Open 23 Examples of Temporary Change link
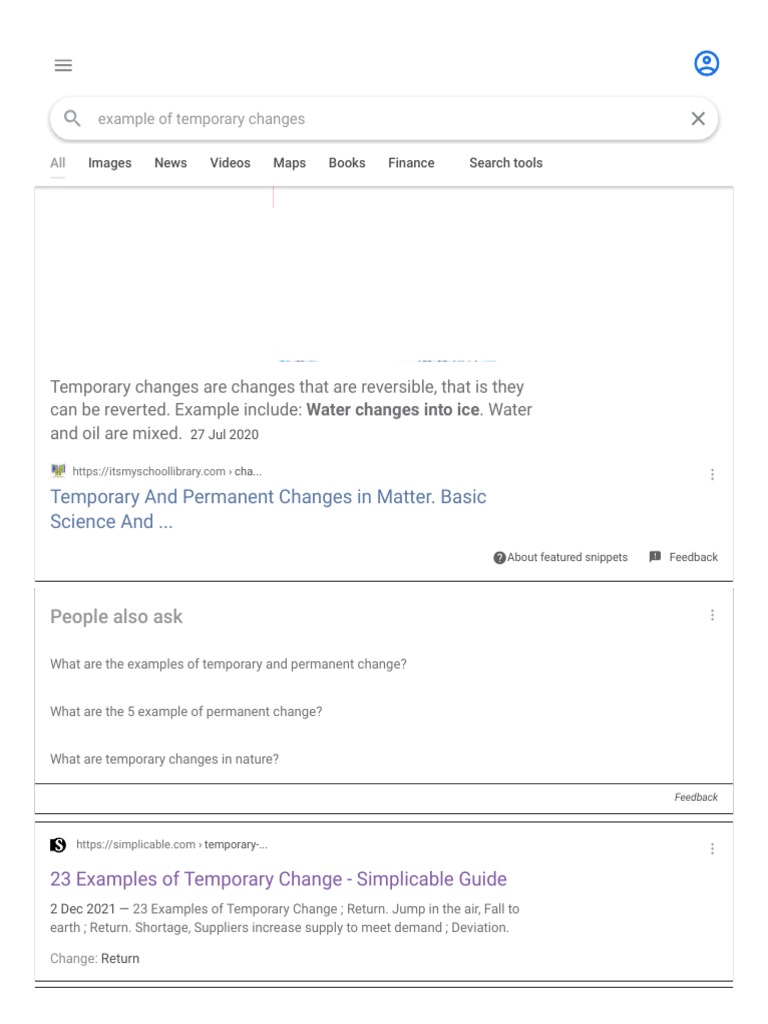Viewport: 768px width, 1024px height. coord(278,879)
